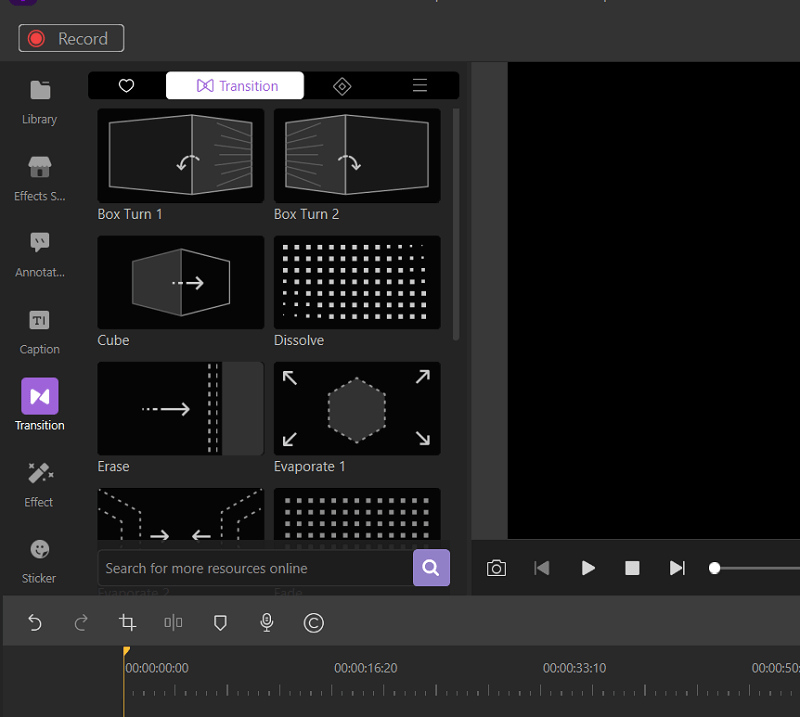Viewport: 800px width, 717px height.
Task: Undo the last action
Action: click(35, 623)
